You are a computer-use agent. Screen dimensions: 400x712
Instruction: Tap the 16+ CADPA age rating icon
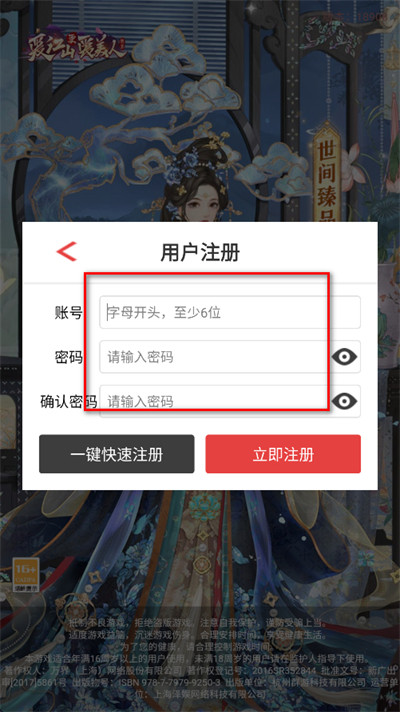[x=26, y=574]
